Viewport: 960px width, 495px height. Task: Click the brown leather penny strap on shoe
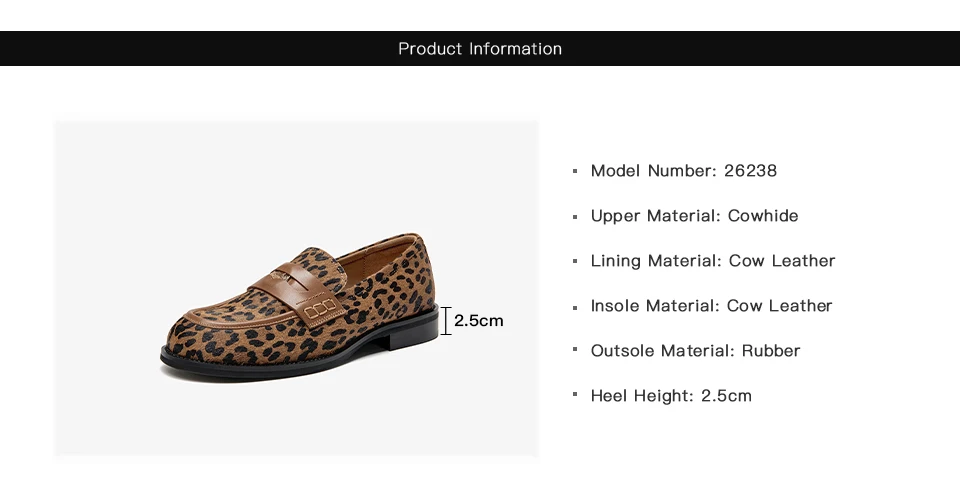point(298,293)
